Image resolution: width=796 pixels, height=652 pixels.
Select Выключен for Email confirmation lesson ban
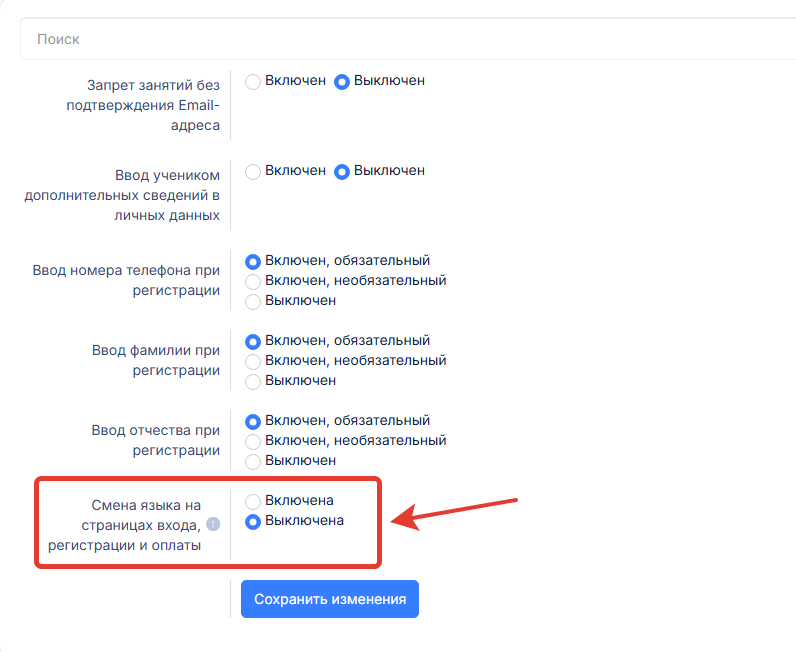coord(342,81)
